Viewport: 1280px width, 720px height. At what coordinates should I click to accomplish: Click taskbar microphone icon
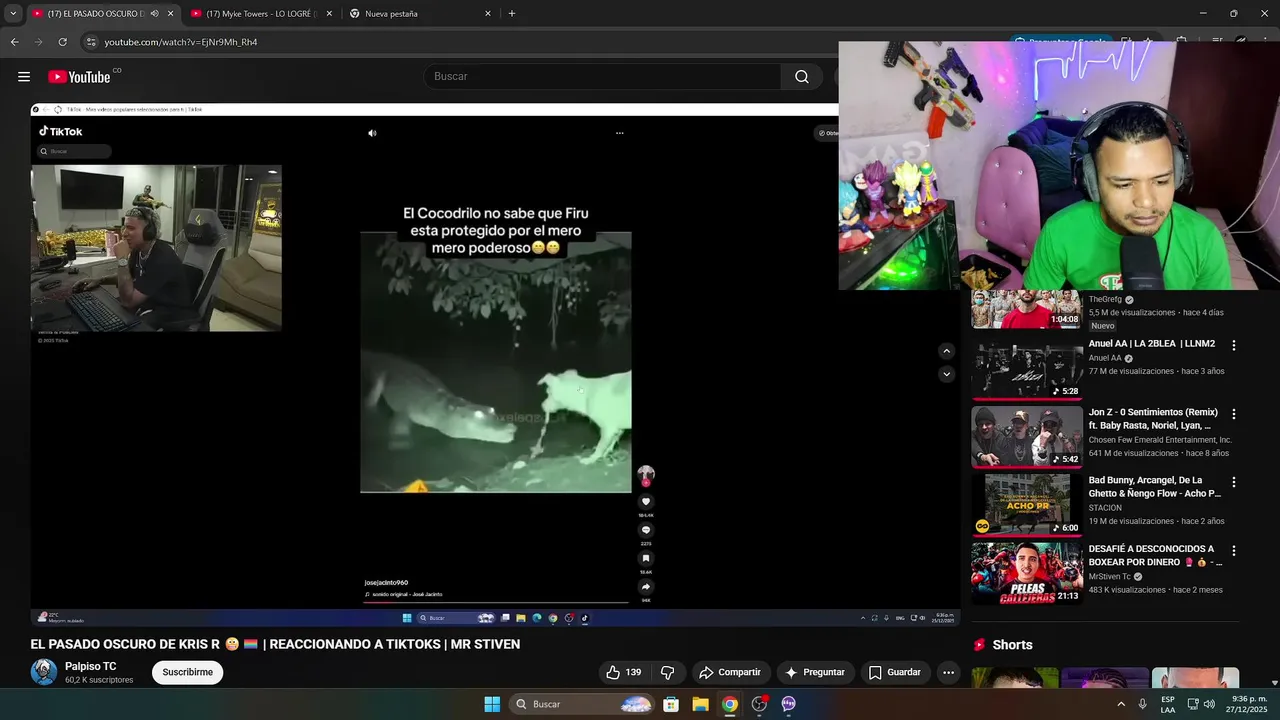pyautogui.click(x=1142, y=704)
